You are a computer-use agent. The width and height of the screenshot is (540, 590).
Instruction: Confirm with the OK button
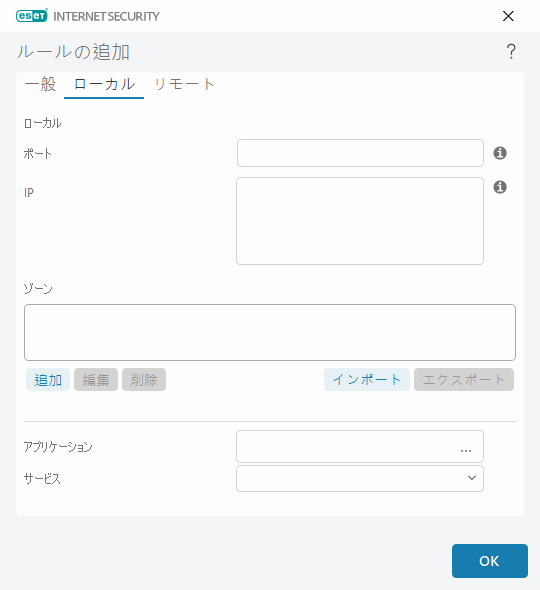490,561
